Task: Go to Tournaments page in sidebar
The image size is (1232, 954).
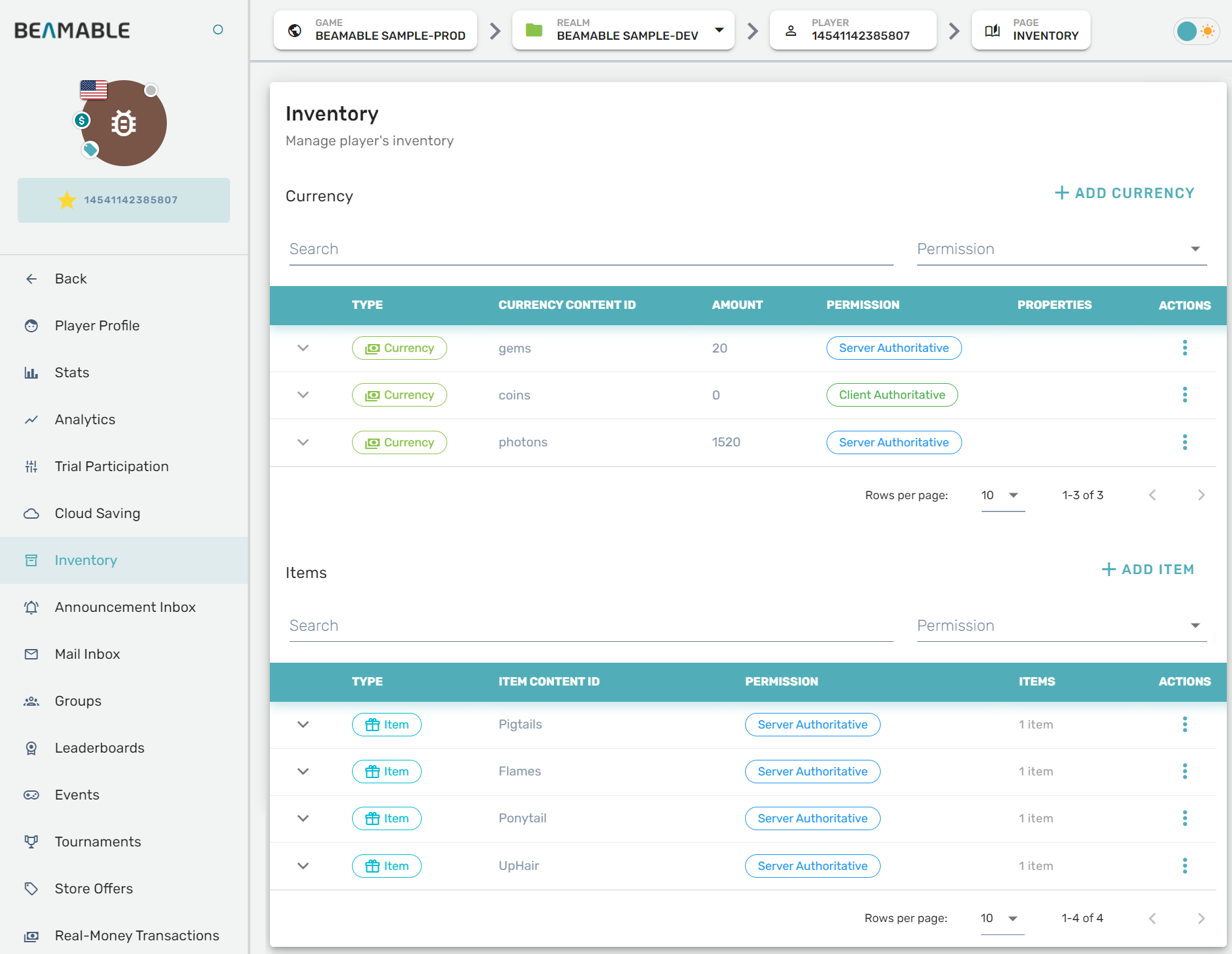Action: 98,842
